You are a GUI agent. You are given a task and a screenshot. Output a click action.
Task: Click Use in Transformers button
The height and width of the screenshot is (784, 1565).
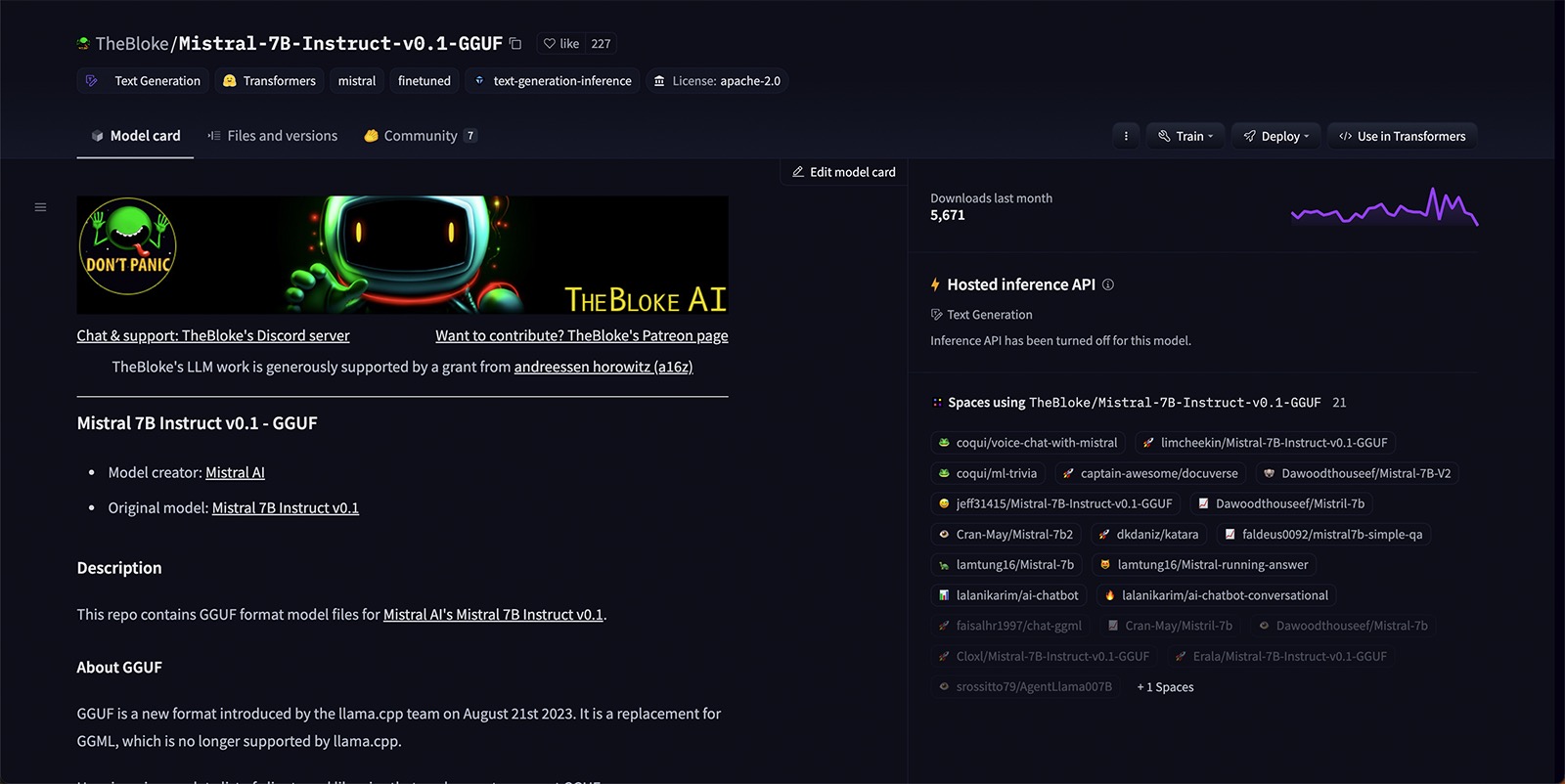(1402, 136)
